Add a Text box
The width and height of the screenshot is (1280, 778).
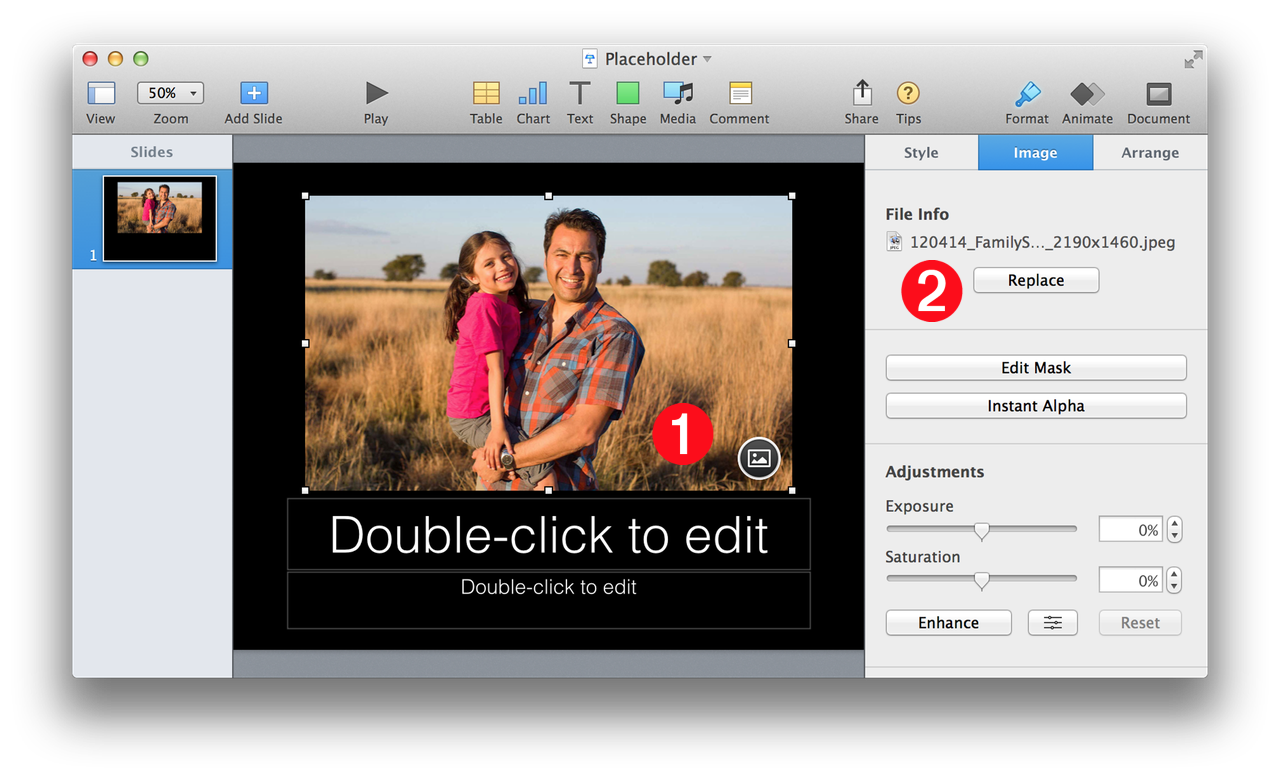pos(580,93)
